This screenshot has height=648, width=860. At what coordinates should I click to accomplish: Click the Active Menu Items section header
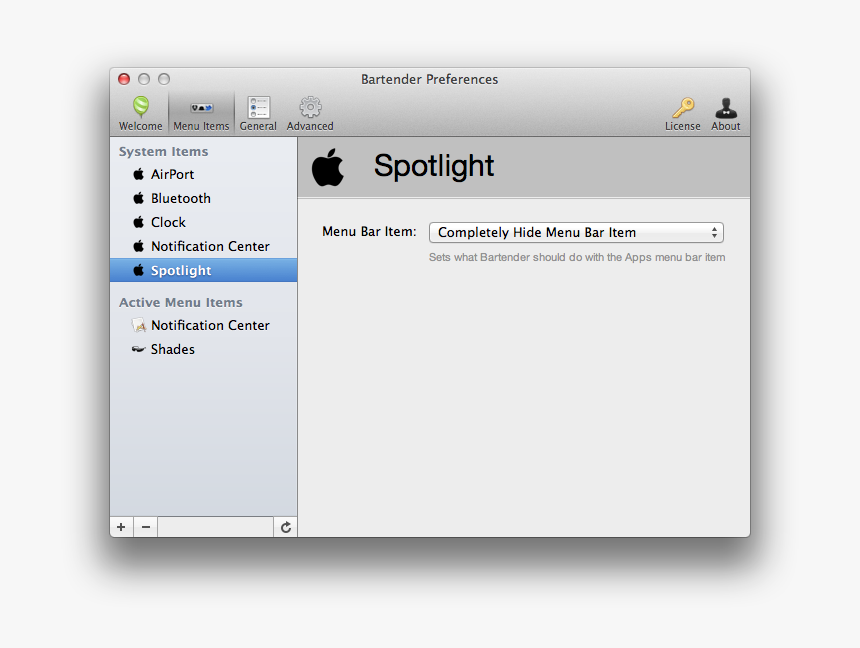180,302
